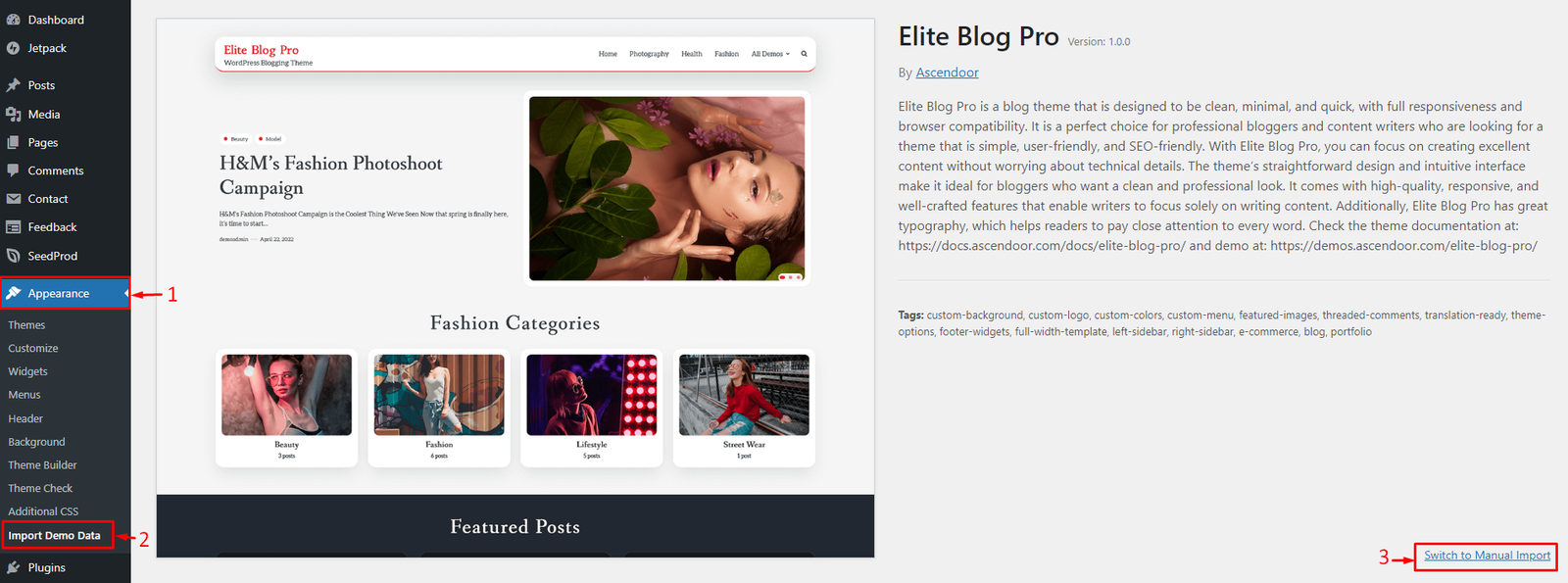Click the Plugins plug icon
The image size is (1568, 583).
13,567
